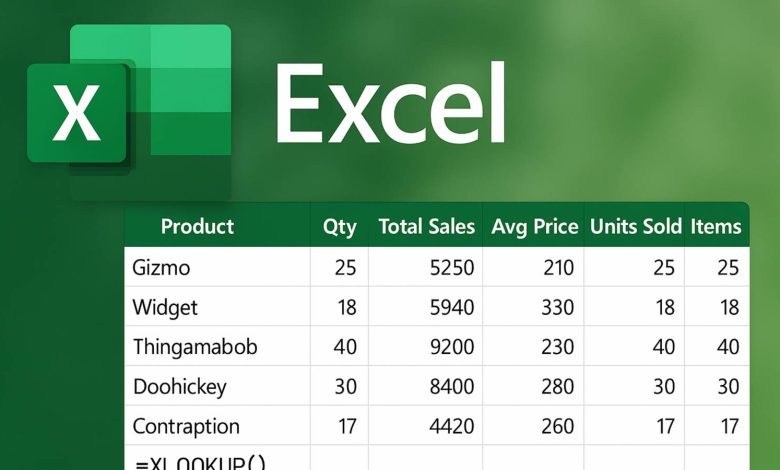Click Widget's Qty cell showing 18
Screen dimensions: 780x470
tap(346, 307)
